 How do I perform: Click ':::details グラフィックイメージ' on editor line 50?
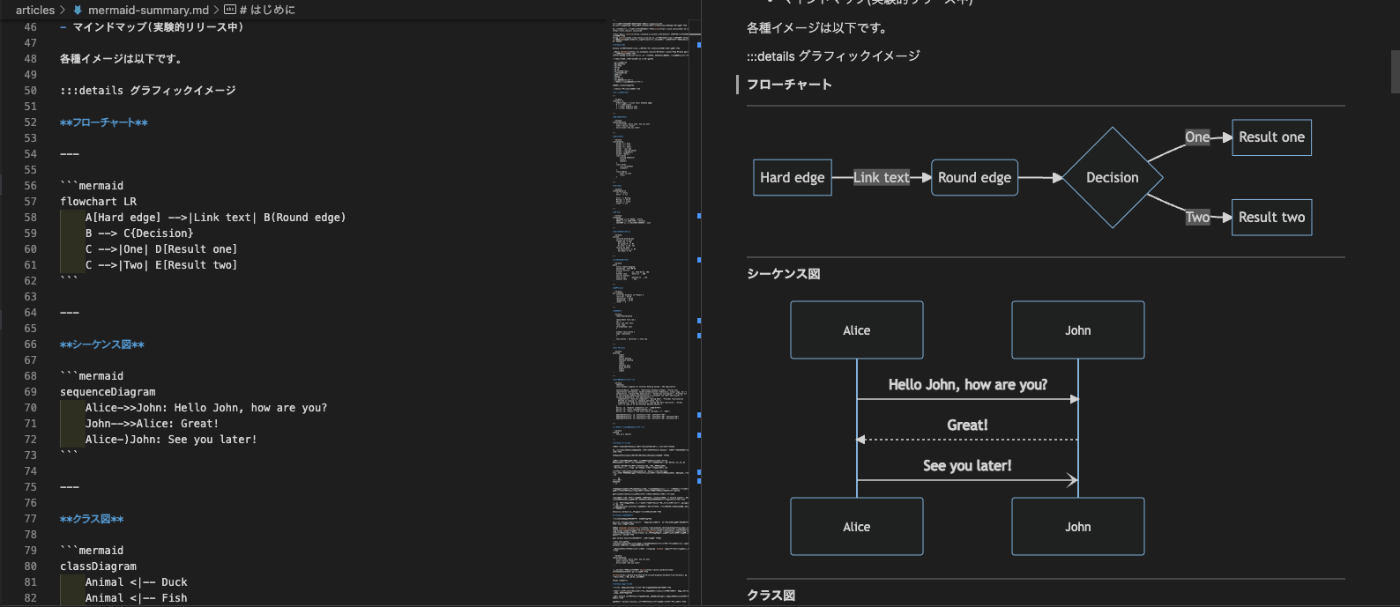pyautogui.click(x=148, y=90)
